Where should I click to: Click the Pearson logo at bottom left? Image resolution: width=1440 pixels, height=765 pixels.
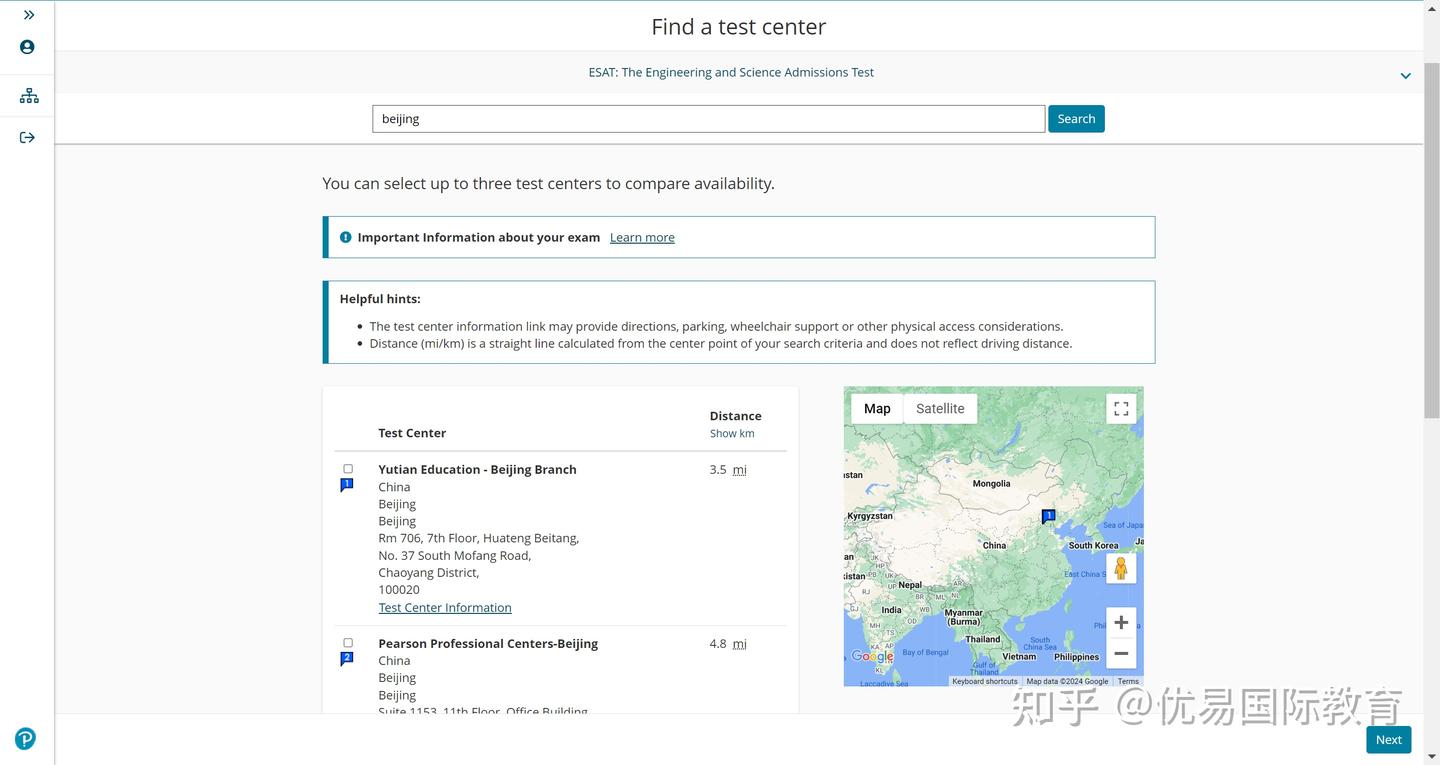pyautogui.click(x=26, y=739)
